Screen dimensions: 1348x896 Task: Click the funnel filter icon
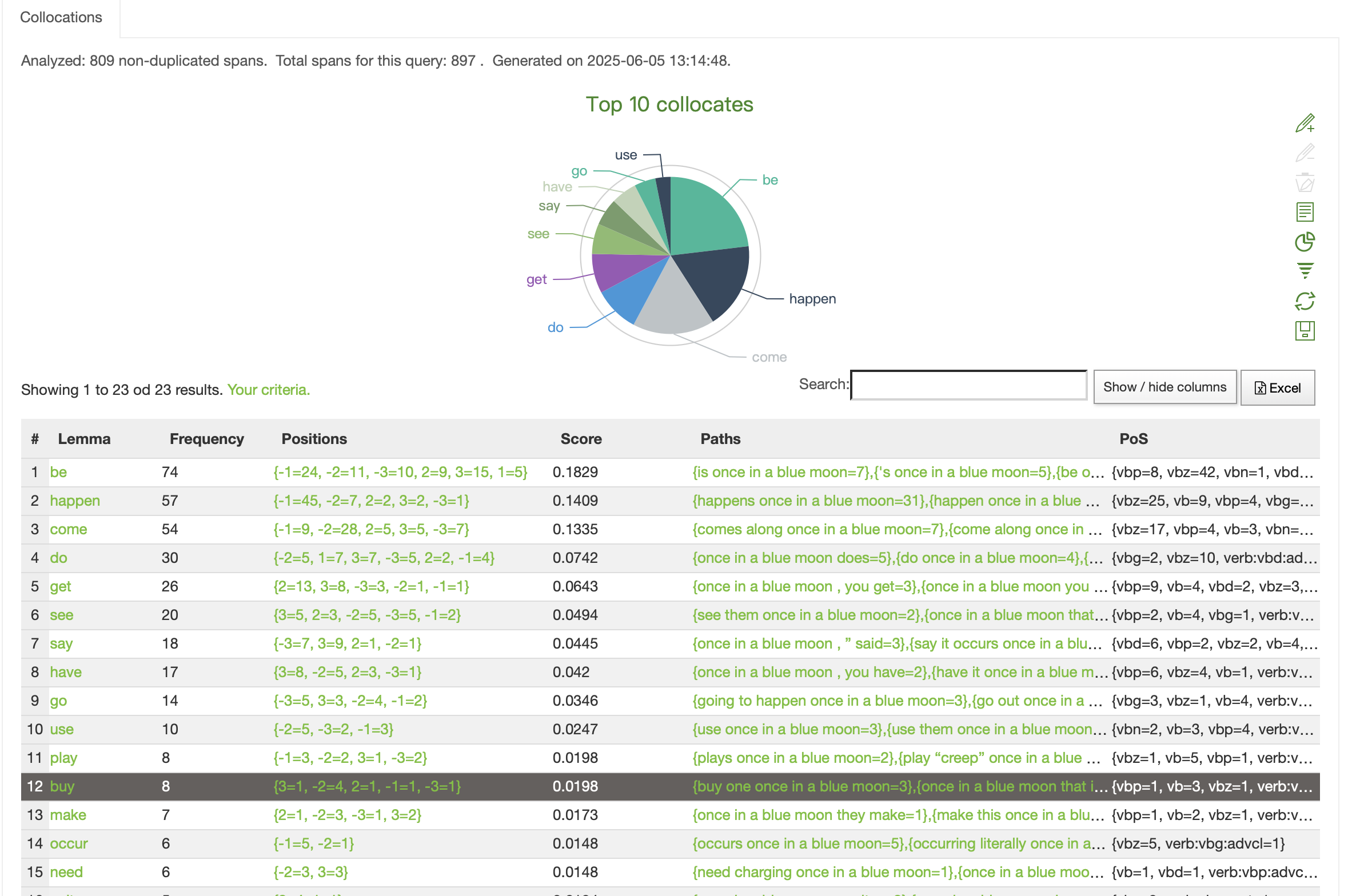pos(1305,271)
